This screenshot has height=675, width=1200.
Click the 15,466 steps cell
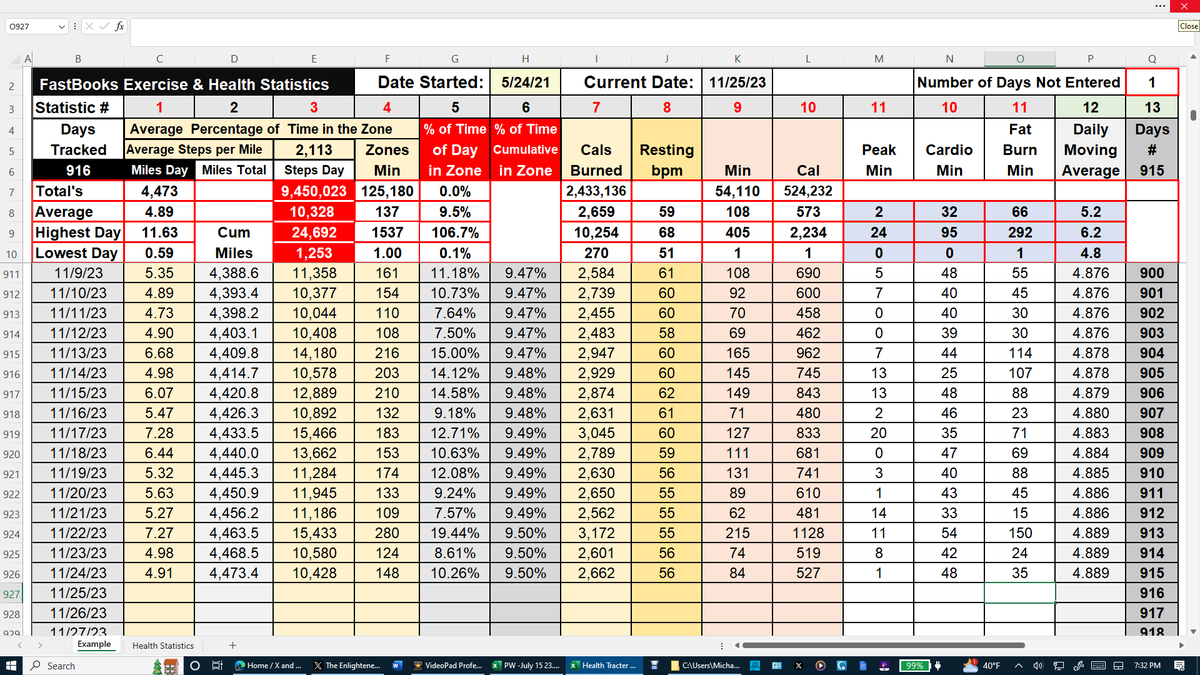314,433
